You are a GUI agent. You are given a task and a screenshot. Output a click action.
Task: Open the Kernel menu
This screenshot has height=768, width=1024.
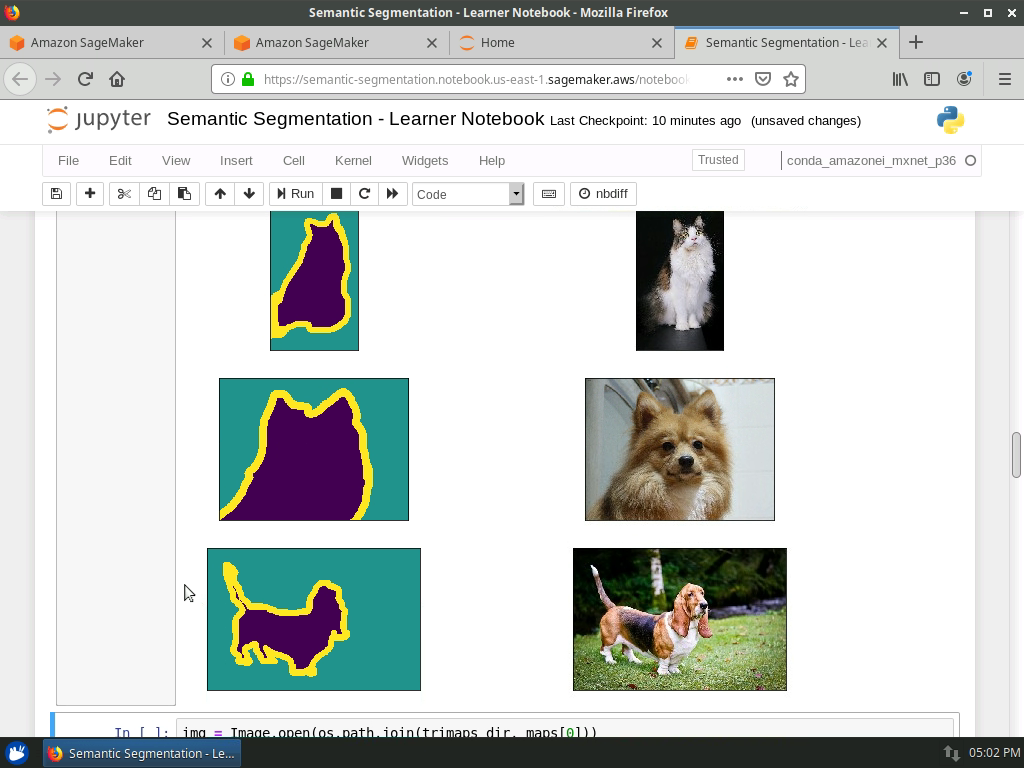click(353, 161)
